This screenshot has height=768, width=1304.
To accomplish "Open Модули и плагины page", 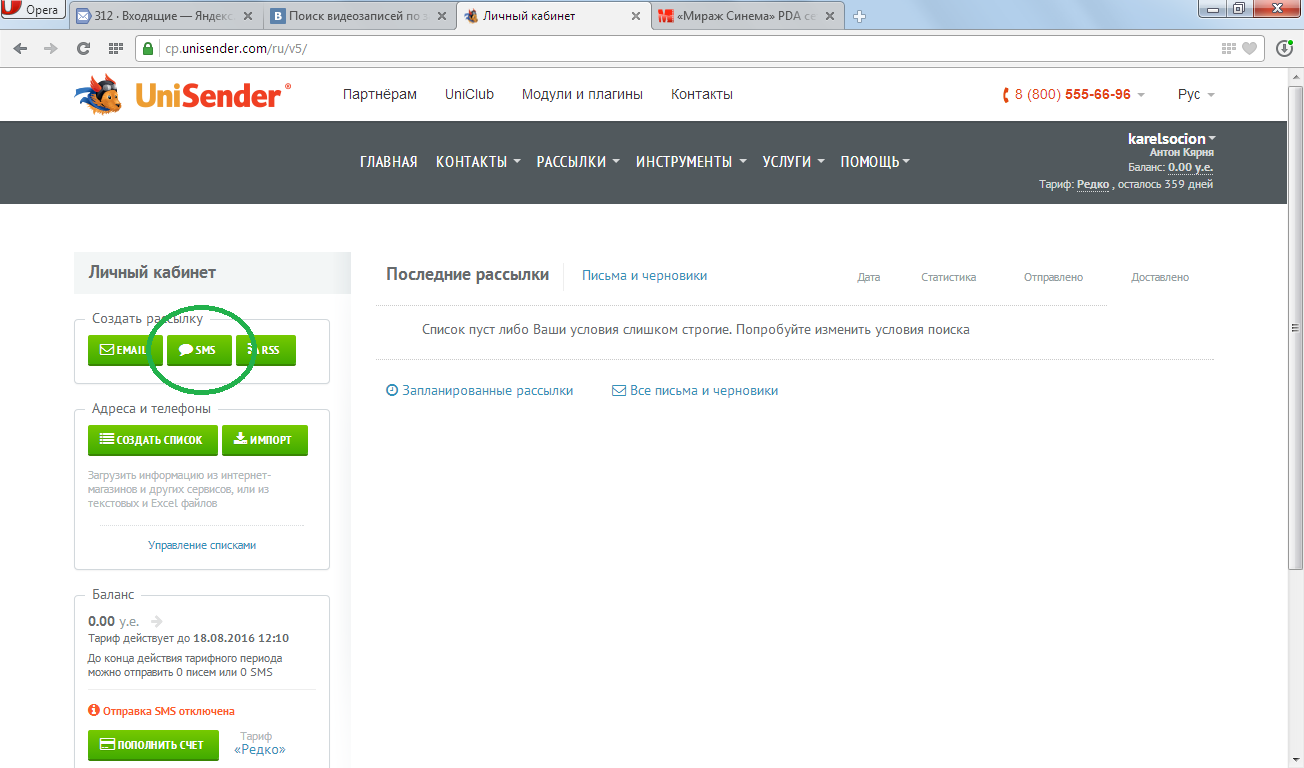I will pos(582,94).
